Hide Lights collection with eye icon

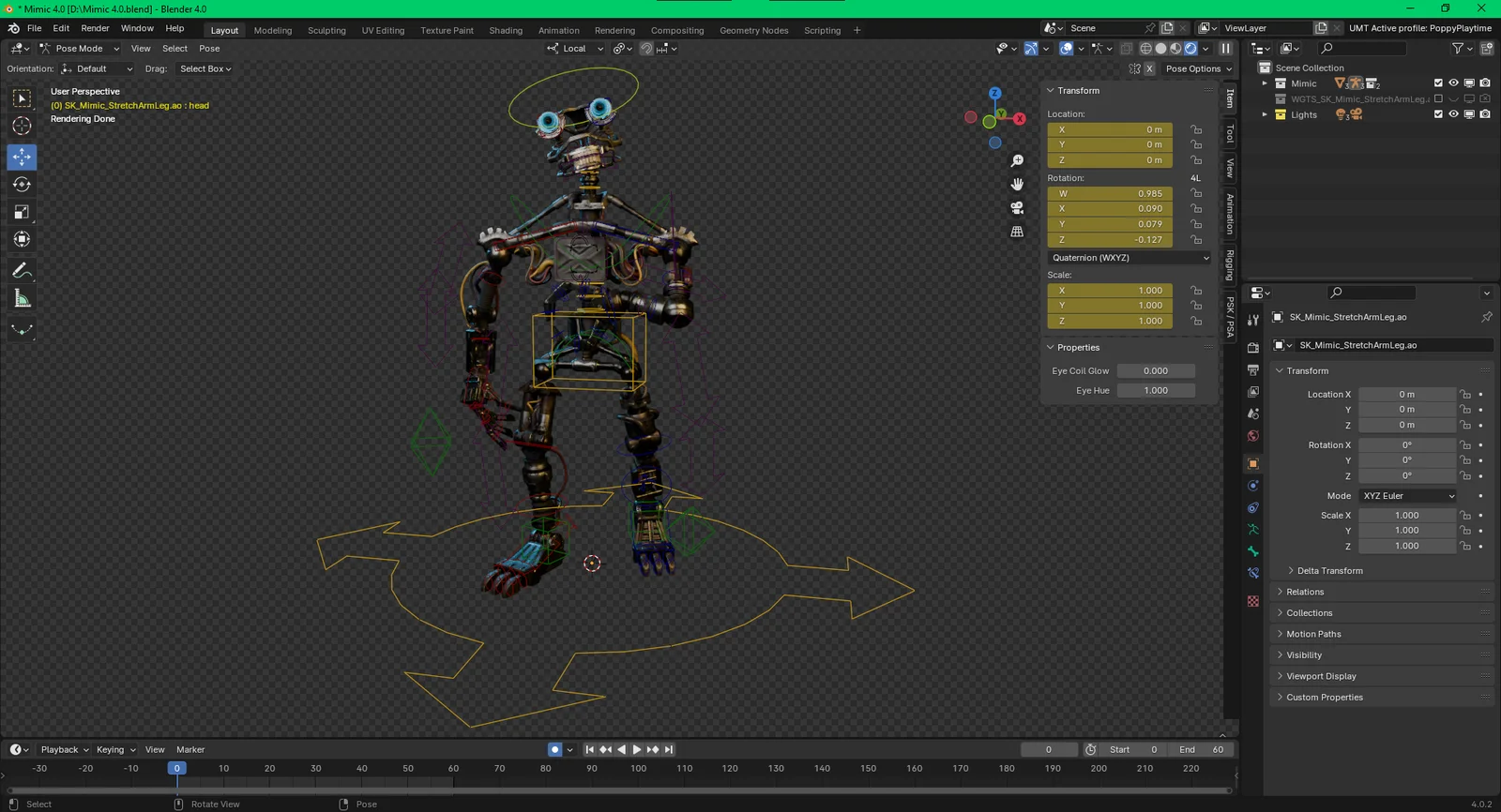1454,114
